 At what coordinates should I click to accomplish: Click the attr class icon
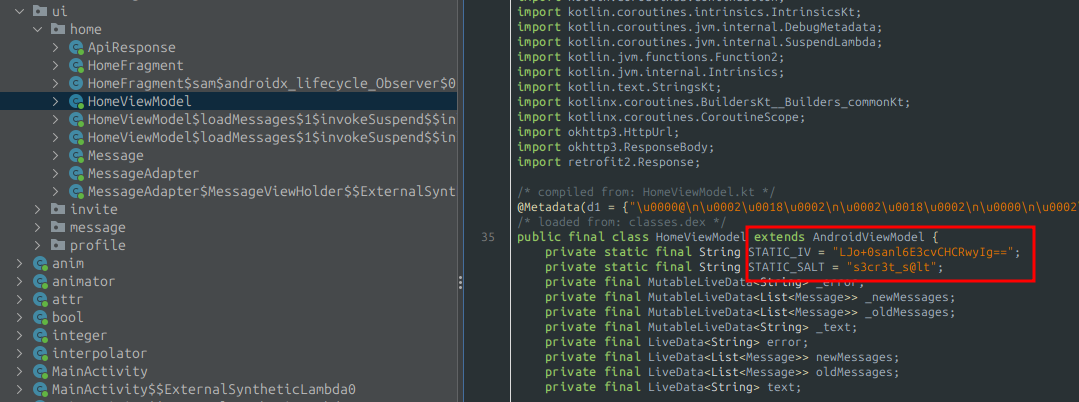[x=40, y=299]
